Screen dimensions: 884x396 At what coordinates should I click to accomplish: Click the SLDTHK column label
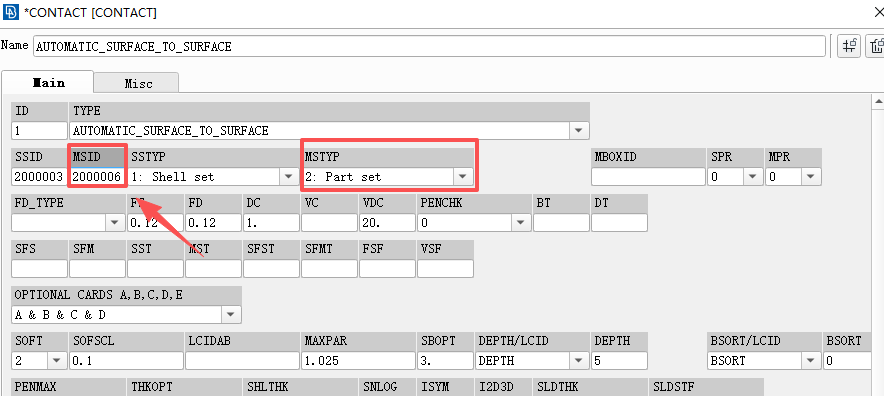pyautogui.click(x=558, y=387)
